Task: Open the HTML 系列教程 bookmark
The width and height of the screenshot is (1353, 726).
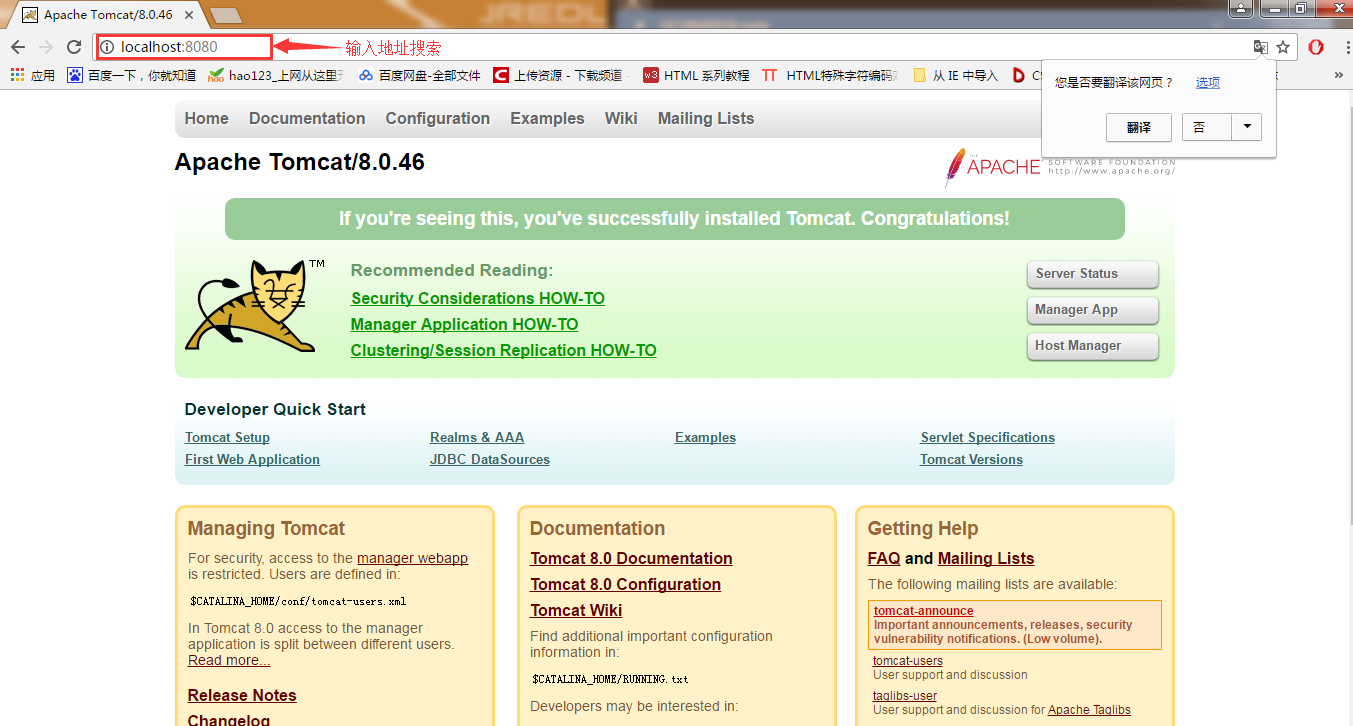Action: pyautogui.click(x=696, y=75)
